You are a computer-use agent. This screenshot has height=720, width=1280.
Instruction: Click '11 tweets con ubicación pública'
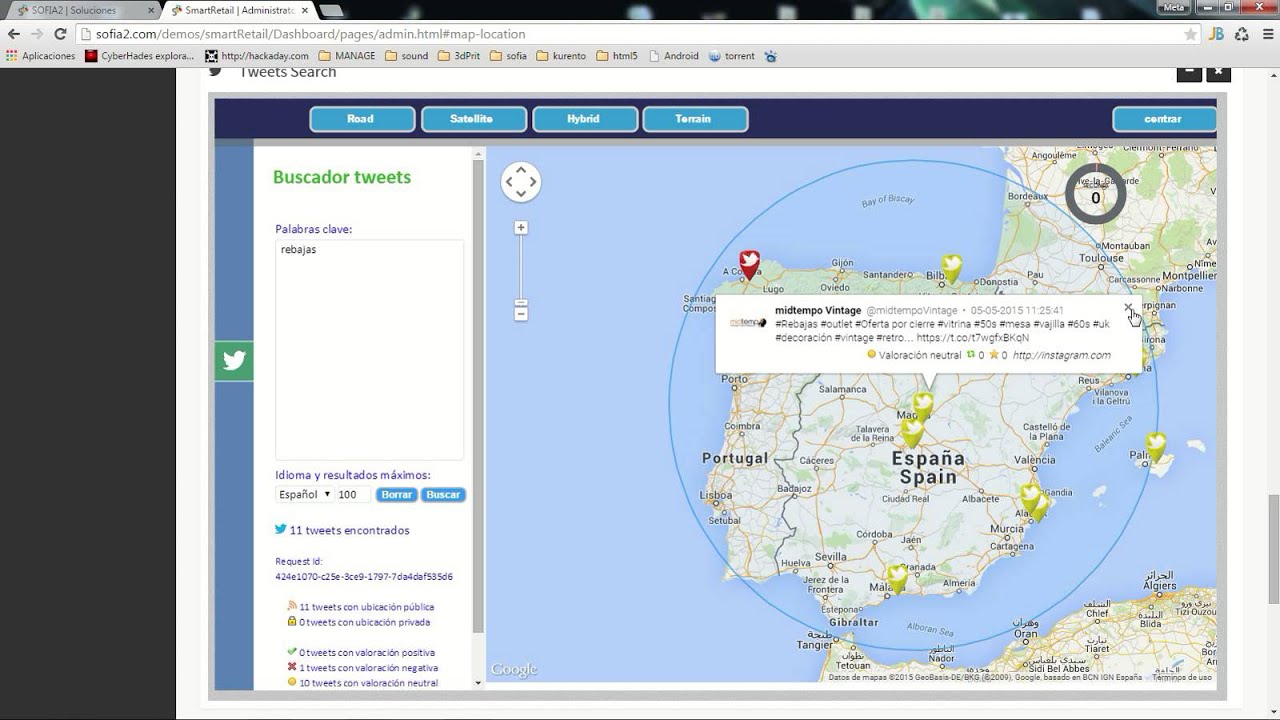[366, 607]
